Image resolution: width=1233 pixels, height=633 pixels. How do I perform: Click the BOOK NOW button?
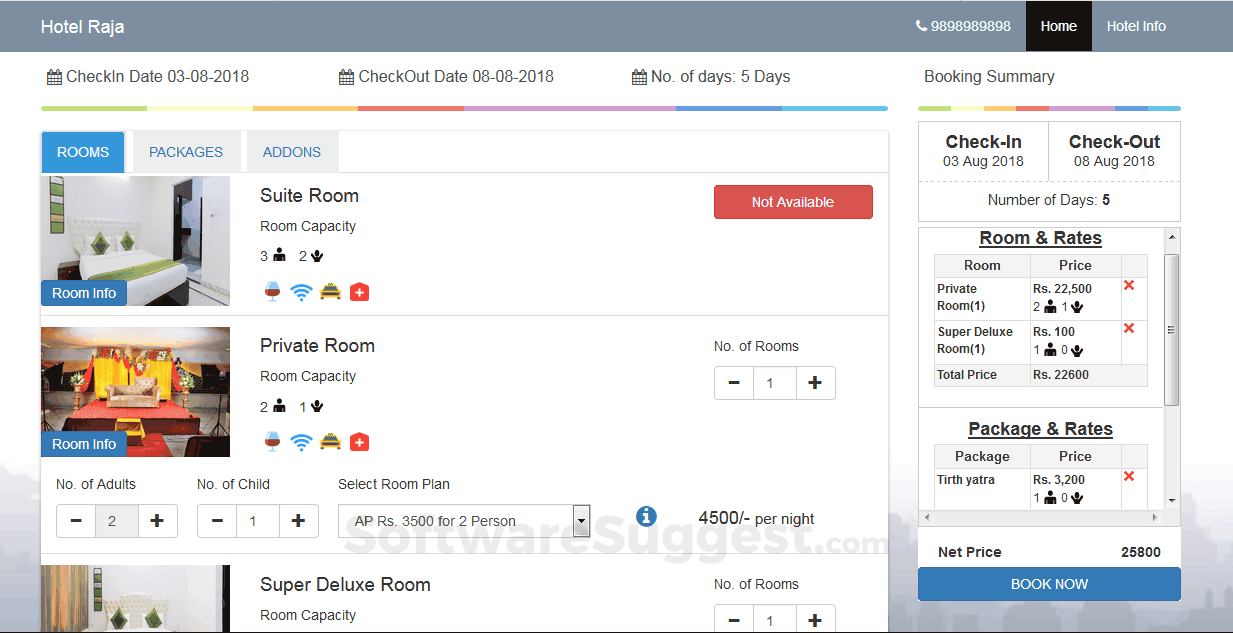tap(1049, 584)
